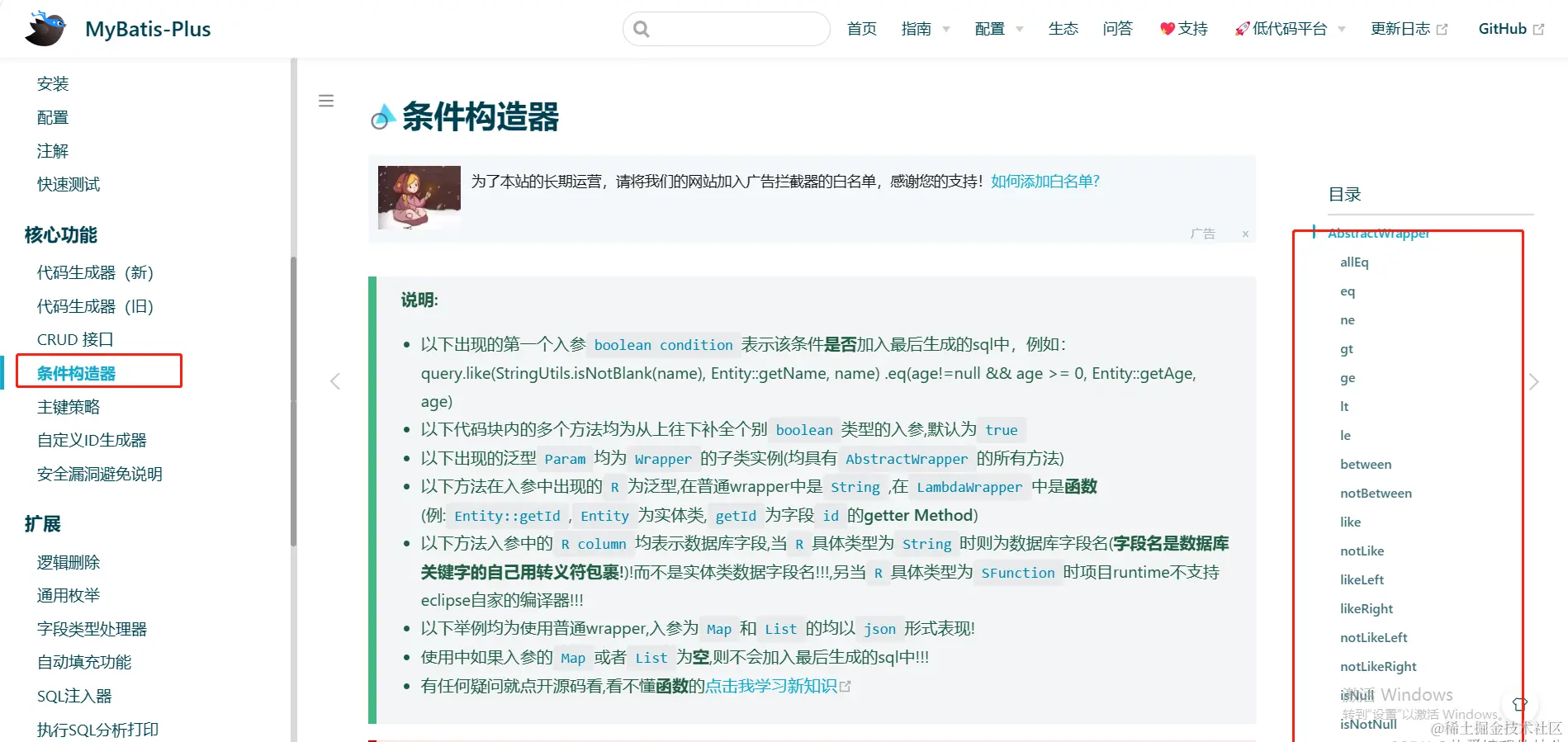Click the 更新日志 external link icon
This screenshot has width=1568, height=742.
pyautogui.click(x=1442, y=30)
